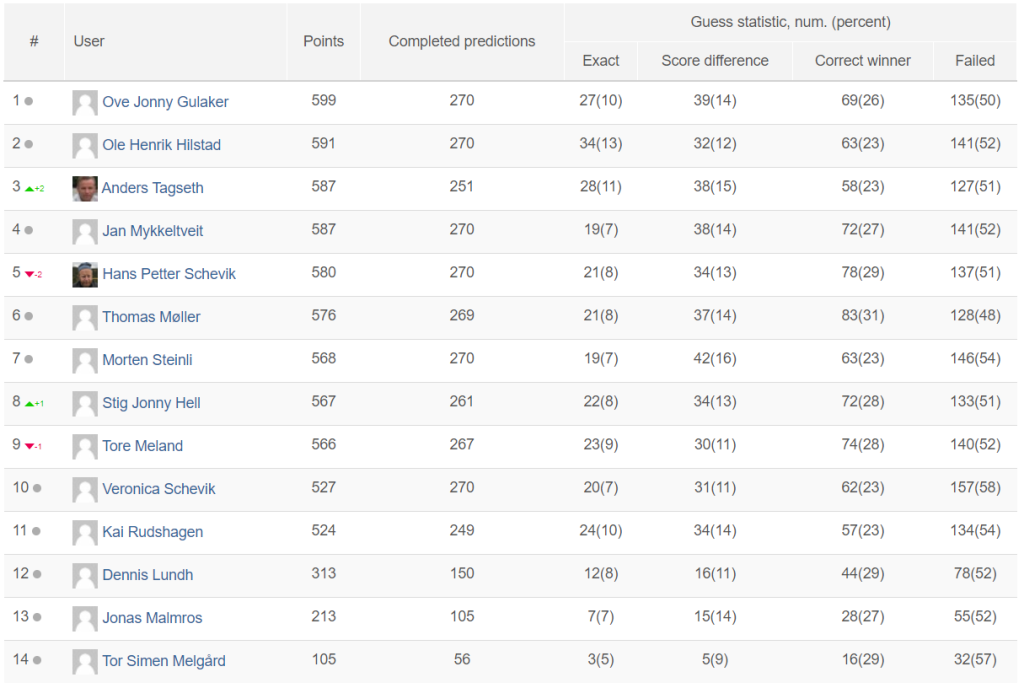Open Kai Rudshagen's profile link

pos(152,532)
